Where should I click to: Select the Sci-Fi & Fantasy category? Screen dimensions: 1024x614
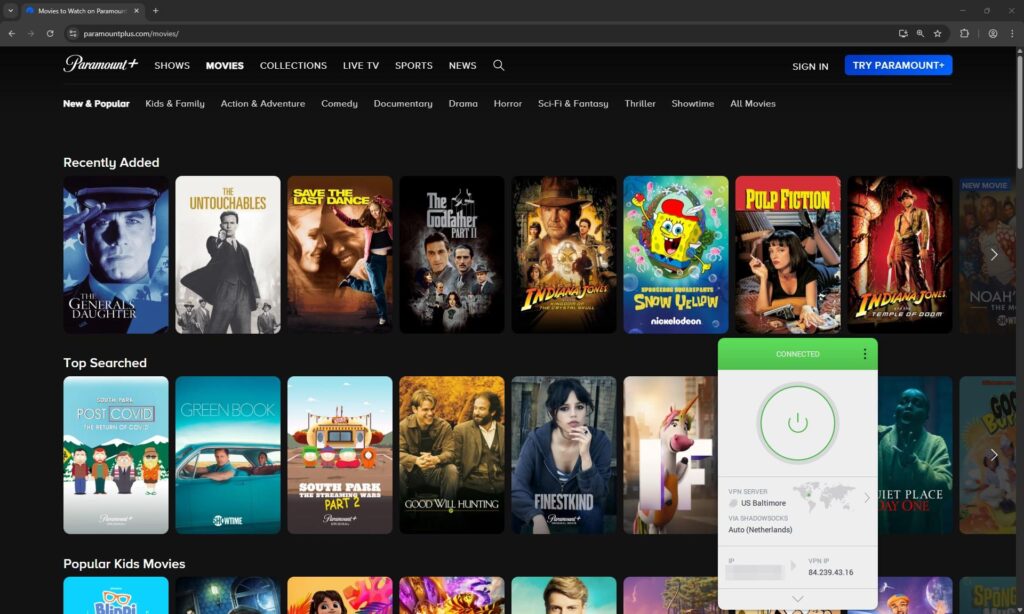[573, 103]
